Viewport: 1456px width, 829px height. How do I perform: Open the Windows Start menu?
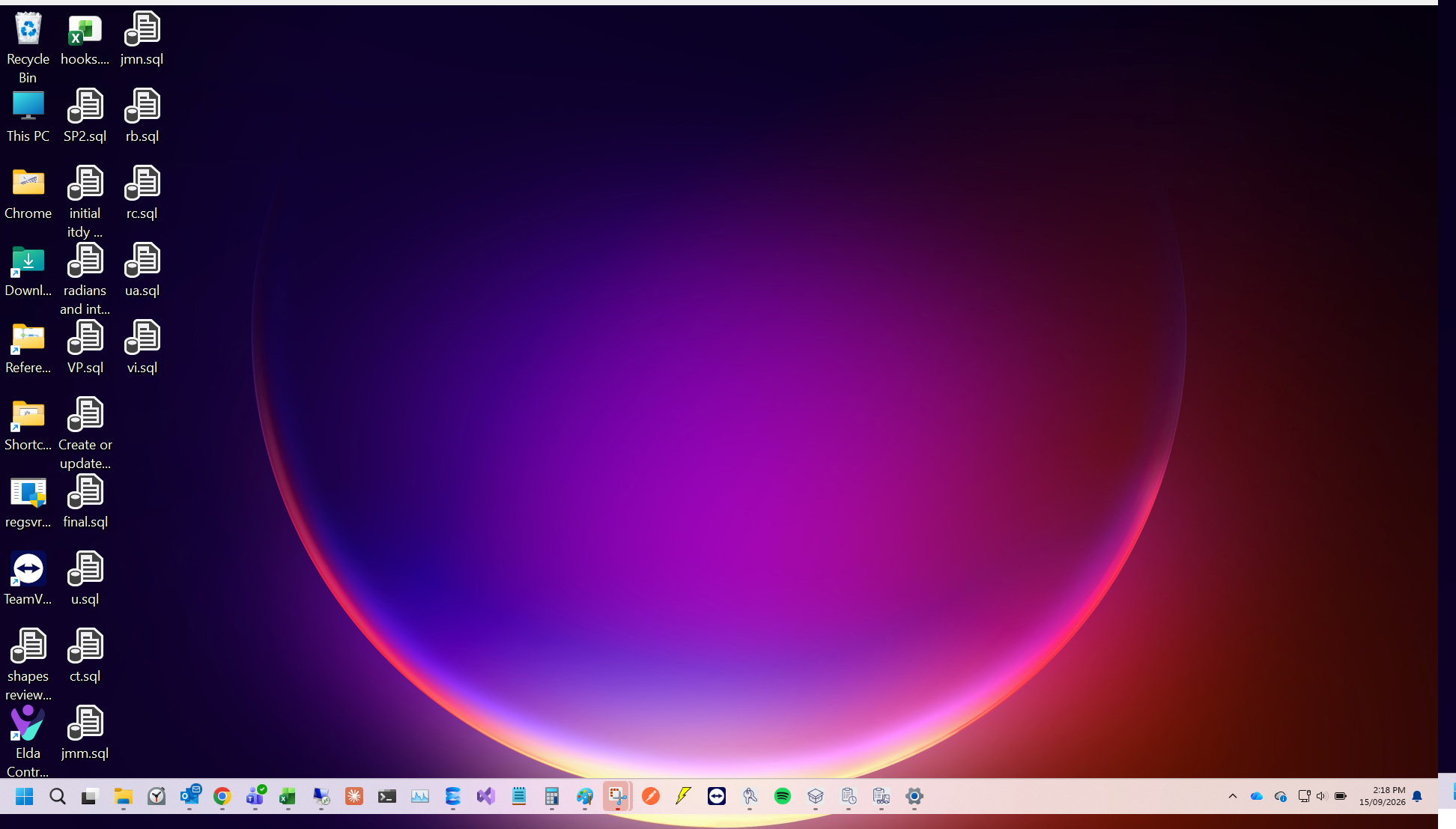[25, 796]
